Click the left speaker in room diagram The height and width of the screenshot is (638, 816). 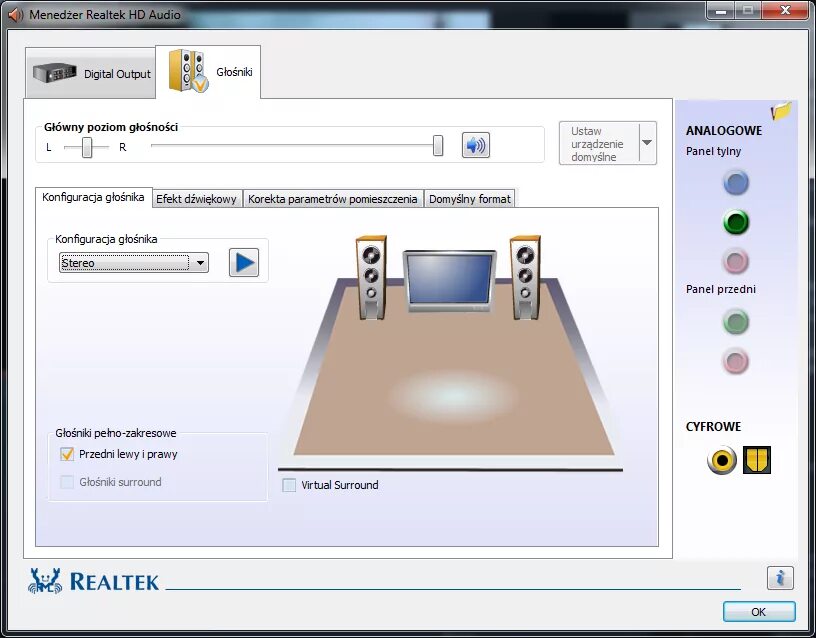[371, 277]
